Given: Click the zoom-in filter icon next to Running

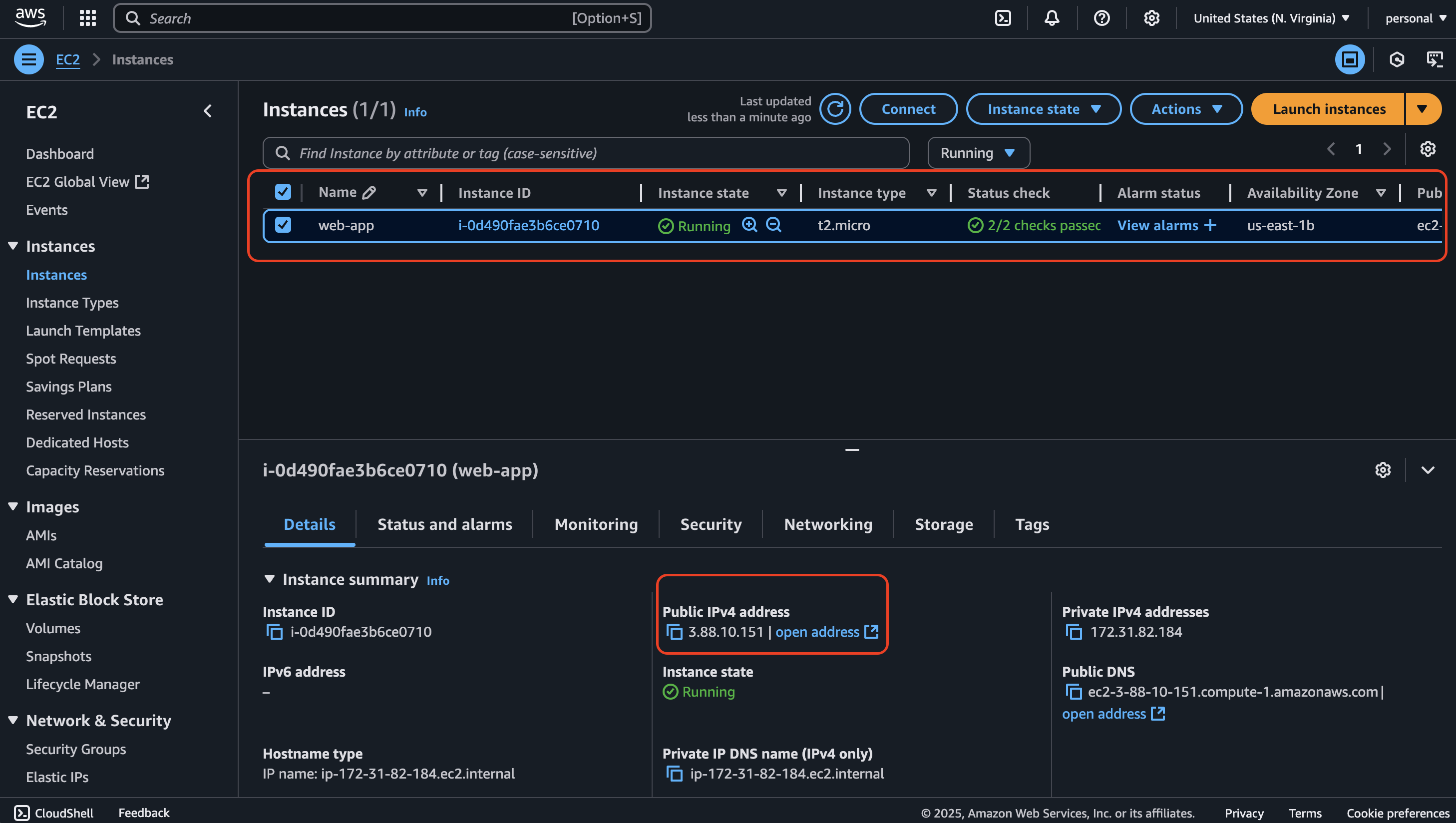Looking at the screenshot, I should [749, 225].
